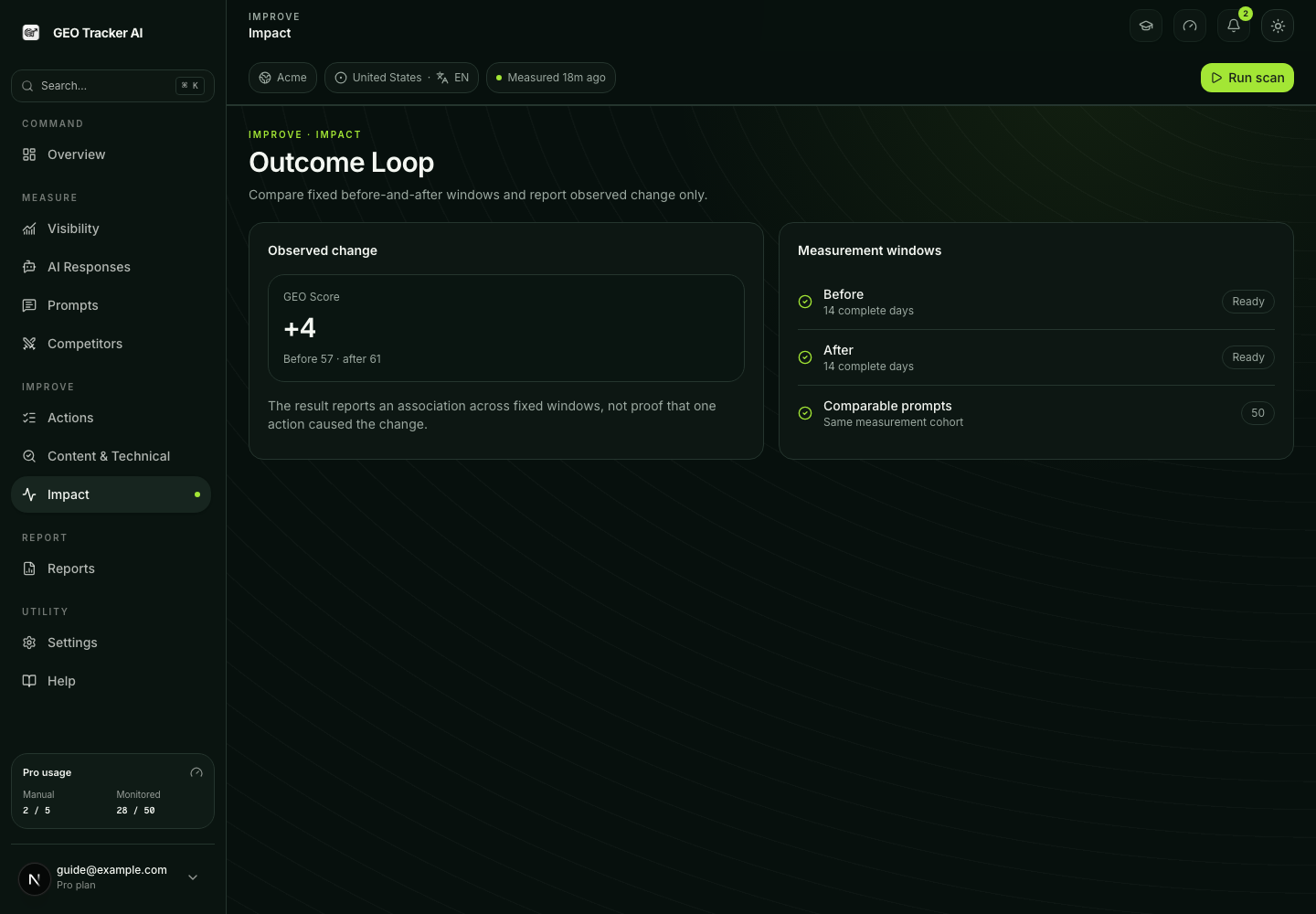This screenshot has height=914, width=1316.
Task: Open Settings from sidebar
Action: click(x=111, y=643)
